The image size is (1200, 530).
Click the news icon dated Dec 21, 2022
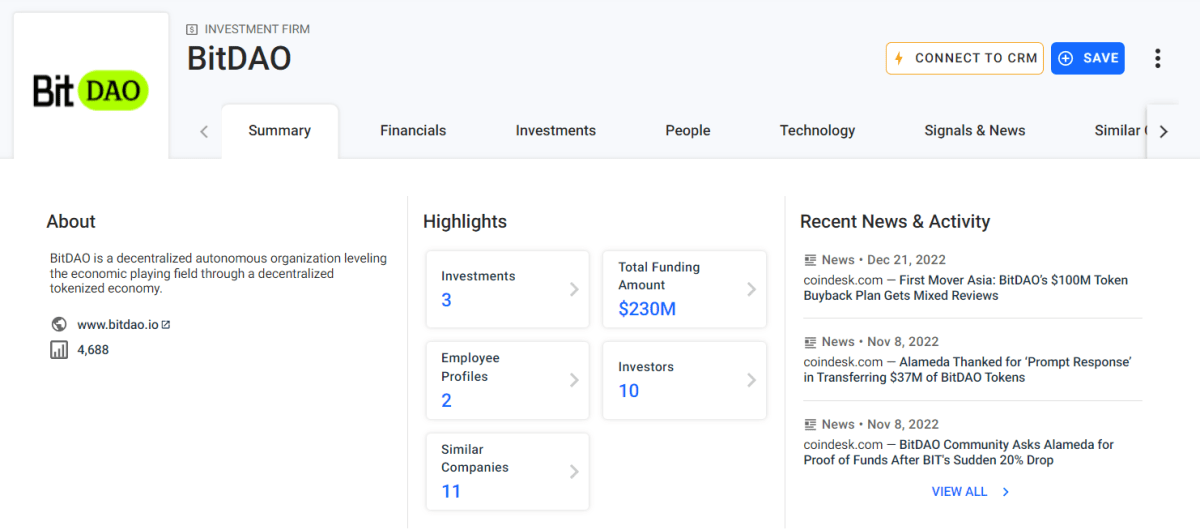point(810,260)
